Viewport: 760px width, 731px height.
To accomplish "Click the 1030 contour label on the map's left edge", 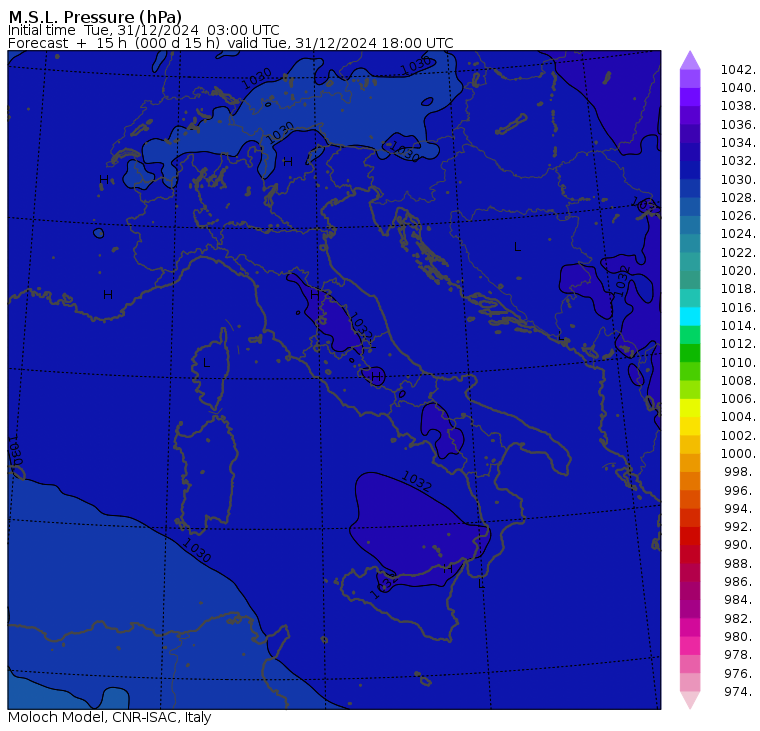I will (x=15, y=449).
